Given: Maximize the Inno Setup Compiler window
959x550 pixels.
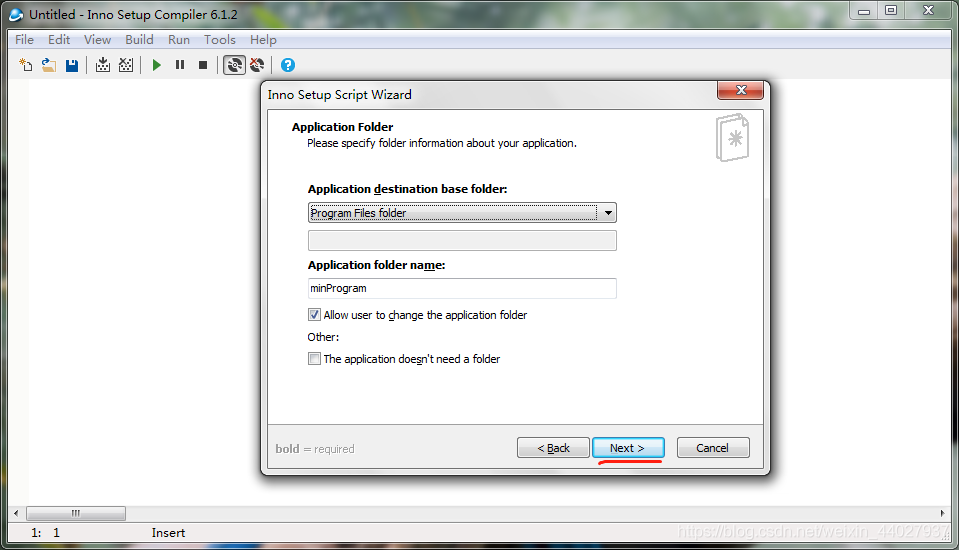Looking at the screenshot, I should tap(891, 10).
